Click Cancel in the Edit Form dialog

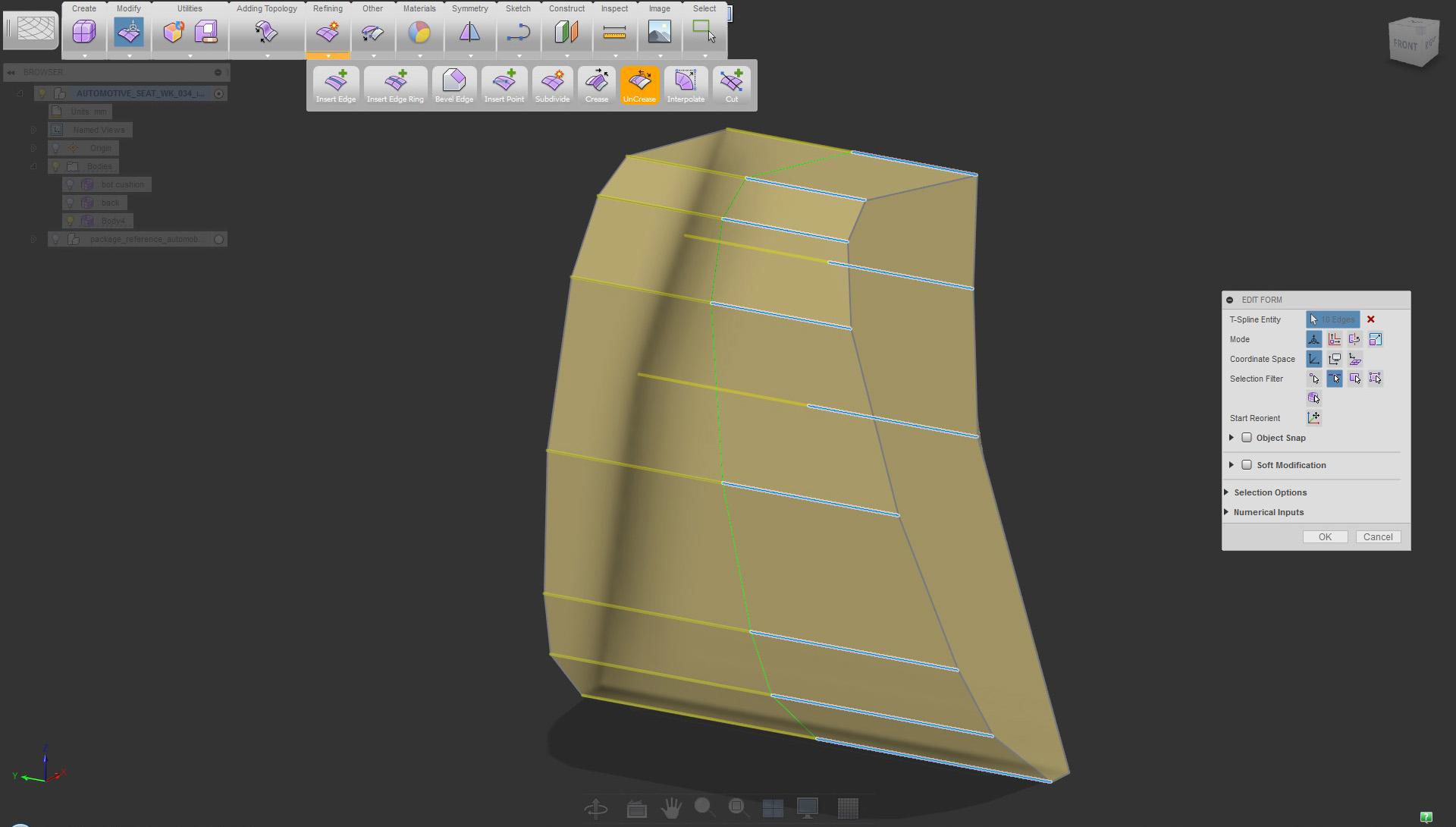1377,537
